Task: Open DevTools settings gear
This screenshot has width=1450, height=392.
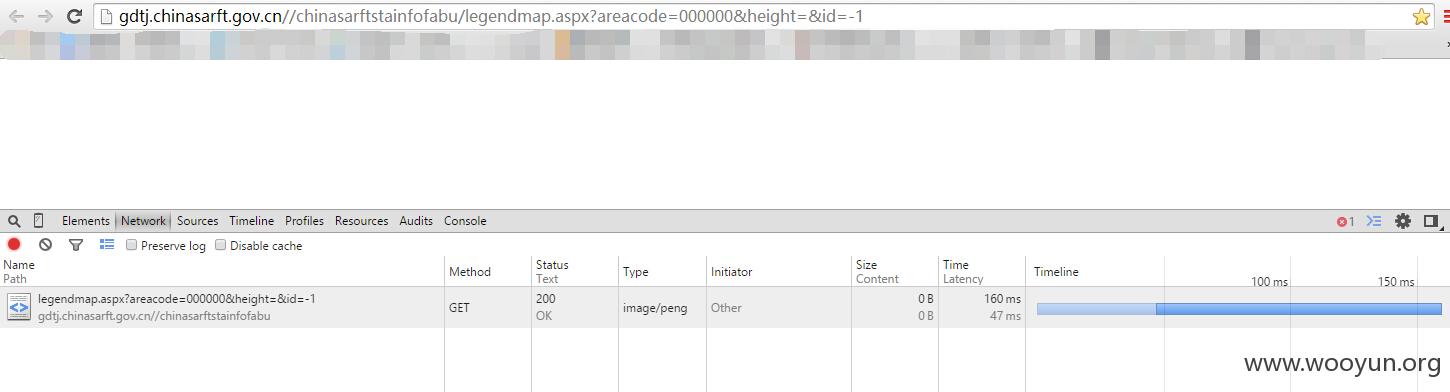Action: pos(1403,221)
